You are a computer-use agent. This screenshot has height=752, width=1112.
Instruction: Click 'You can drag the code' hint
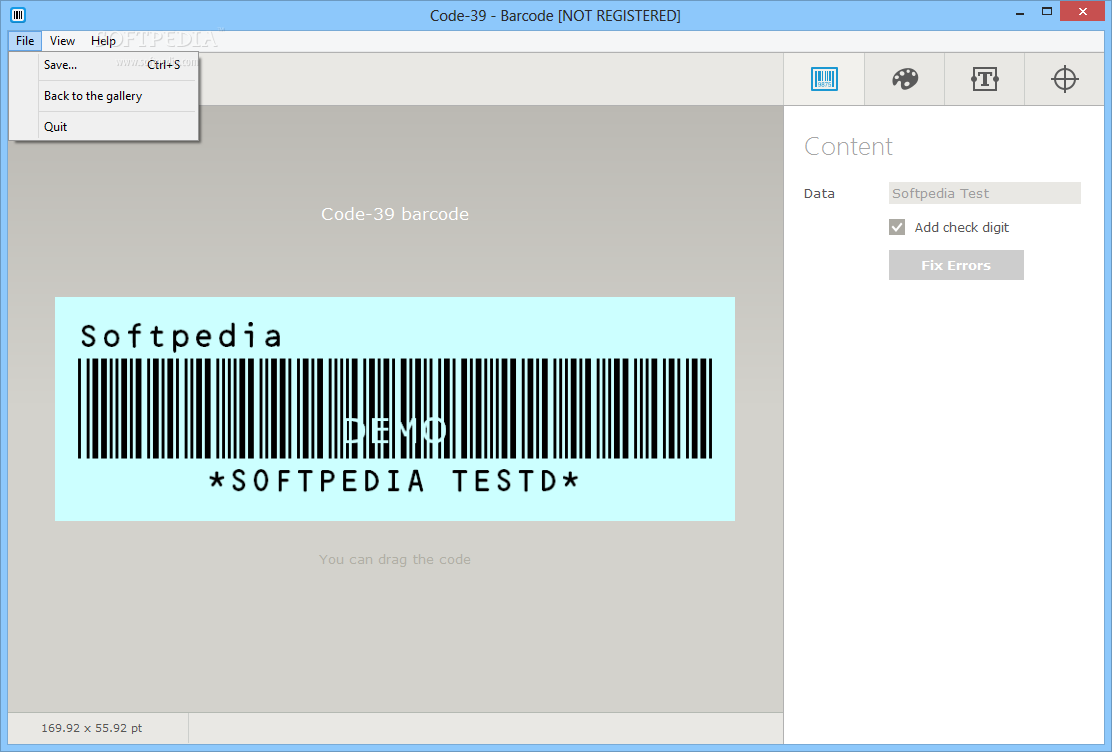point(394,559)
